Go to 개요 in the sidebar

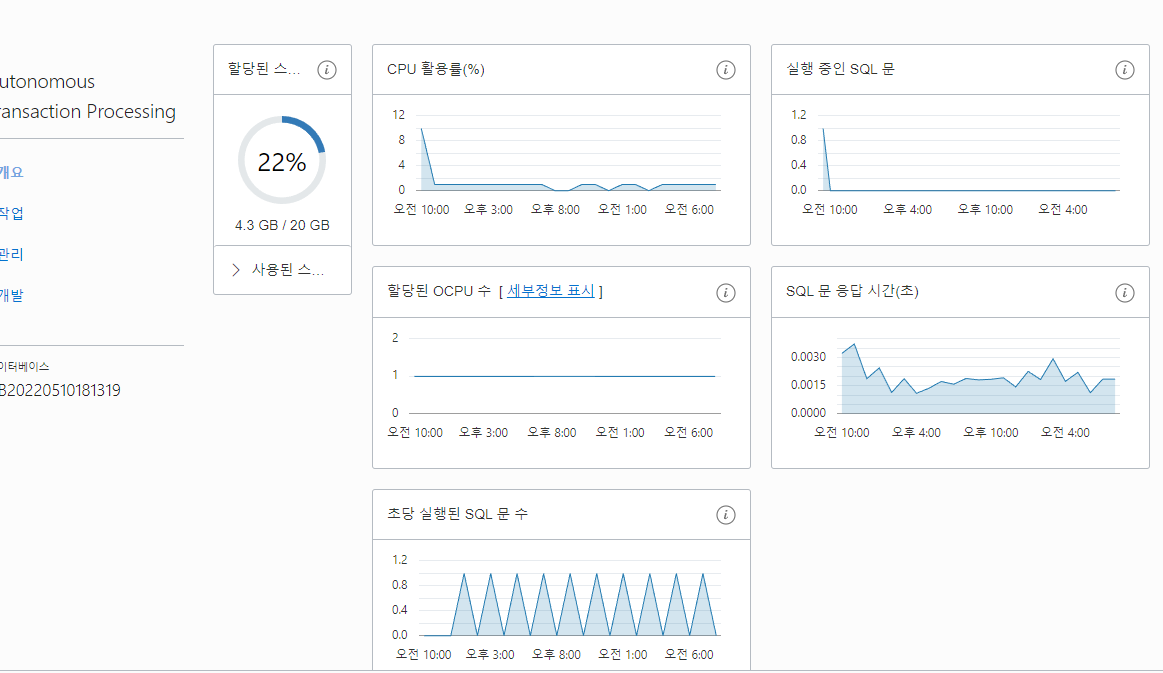[x=11, y=172]
